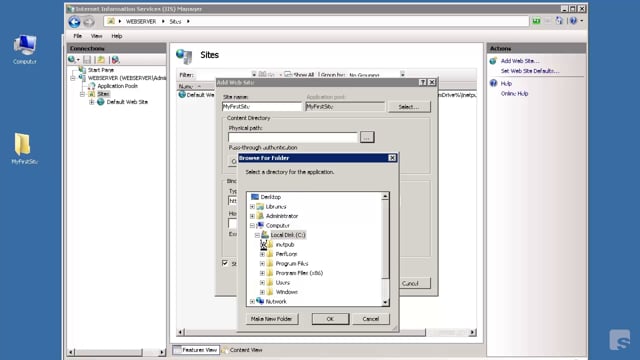The image size is (640, 360).
Task: Click the Connections save icon
Action: click(x=87, y=60)
